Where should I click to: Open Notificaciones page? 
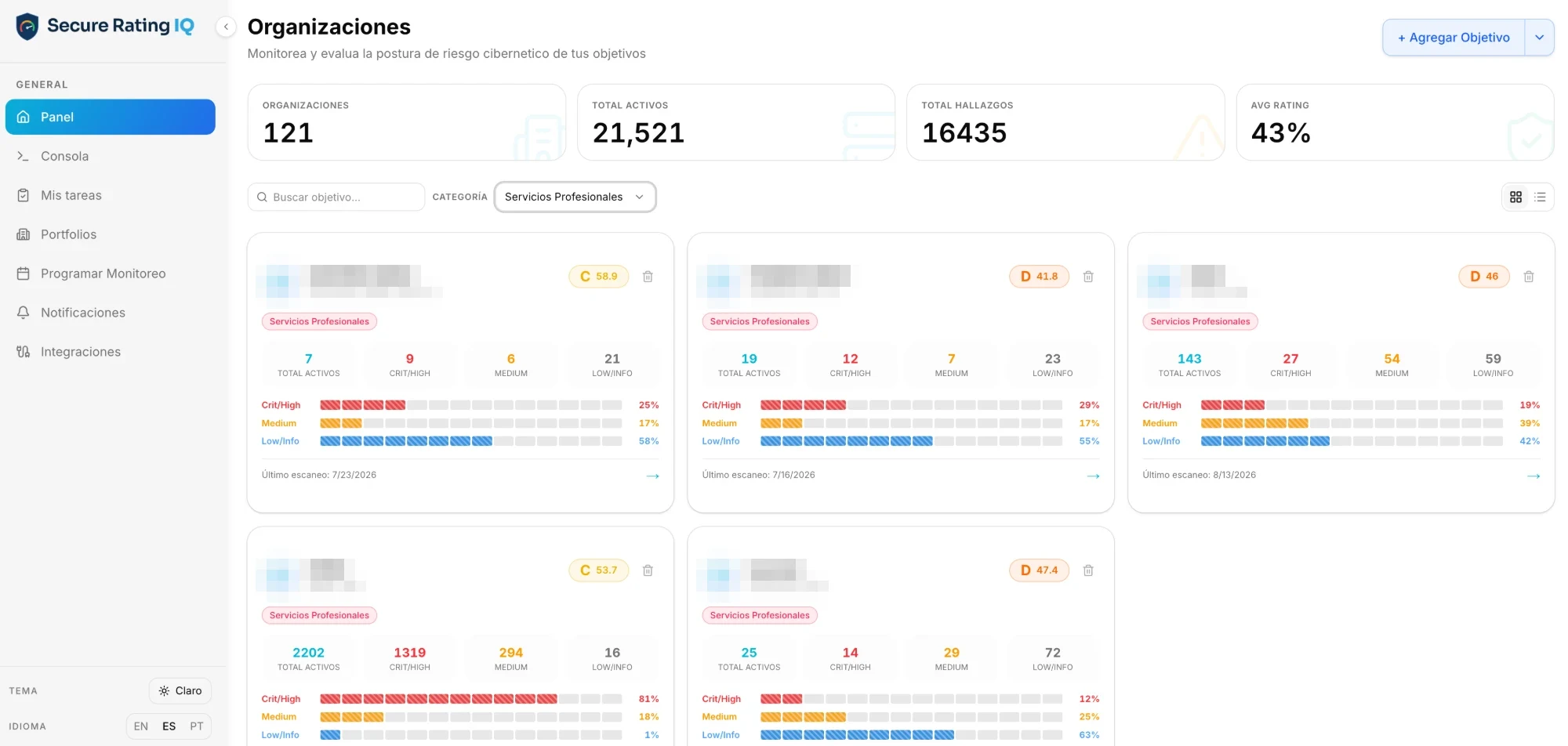pyautogui.click(x=111, y=313)
